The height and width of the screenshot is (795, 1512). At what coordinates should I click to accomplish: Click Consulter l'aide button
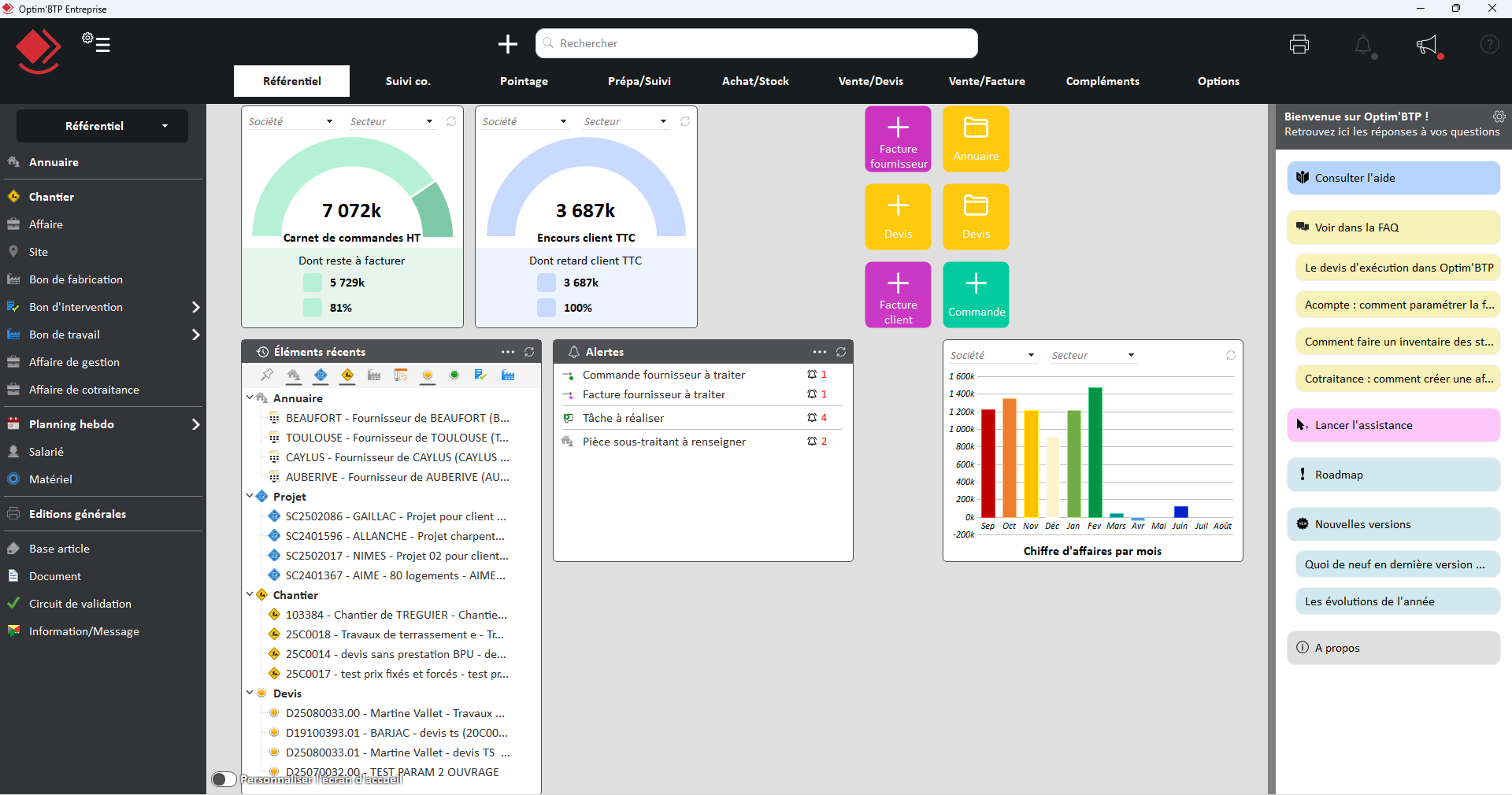(1393, 178)
